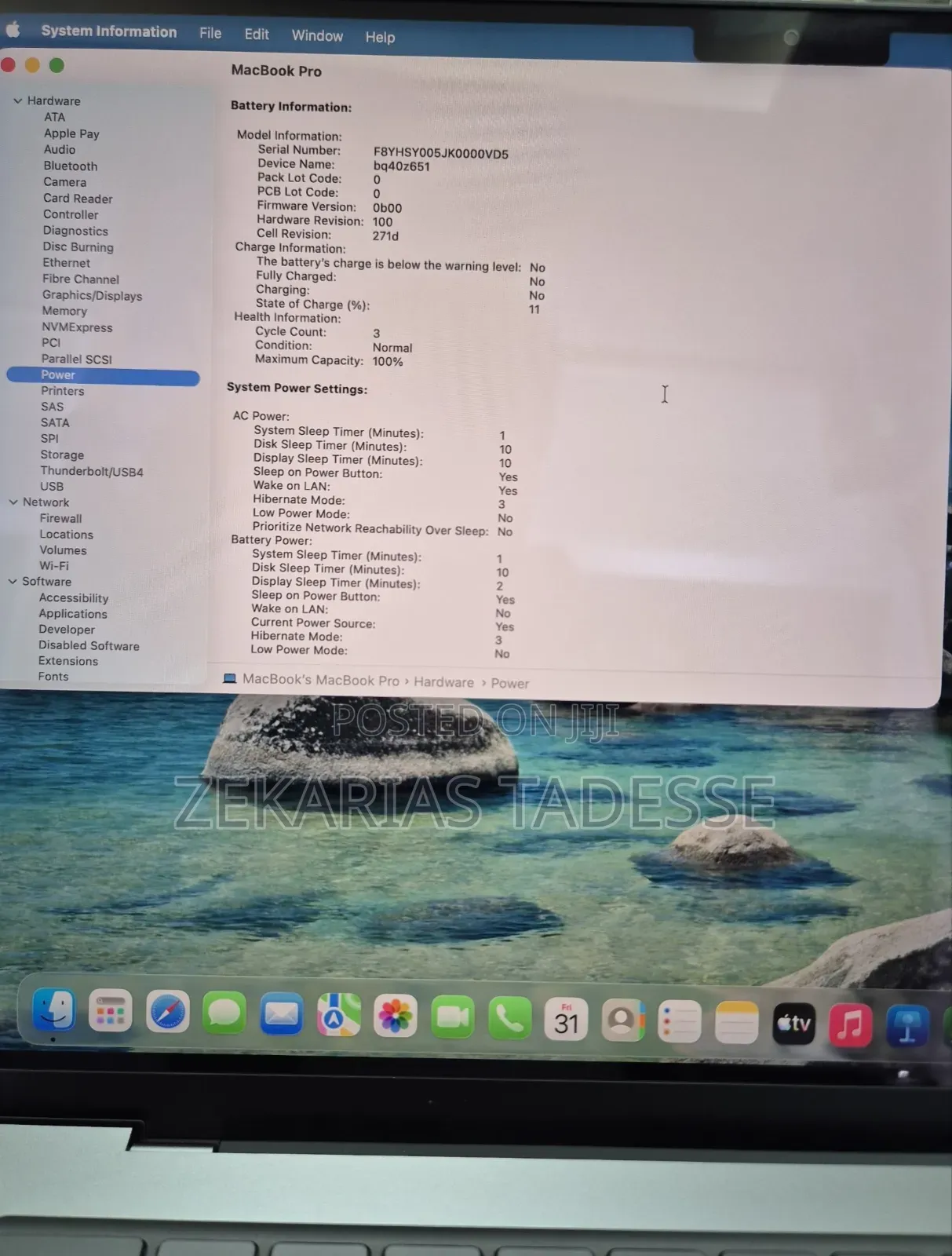
Task: Select Firewall under Network
Action: 60,518
